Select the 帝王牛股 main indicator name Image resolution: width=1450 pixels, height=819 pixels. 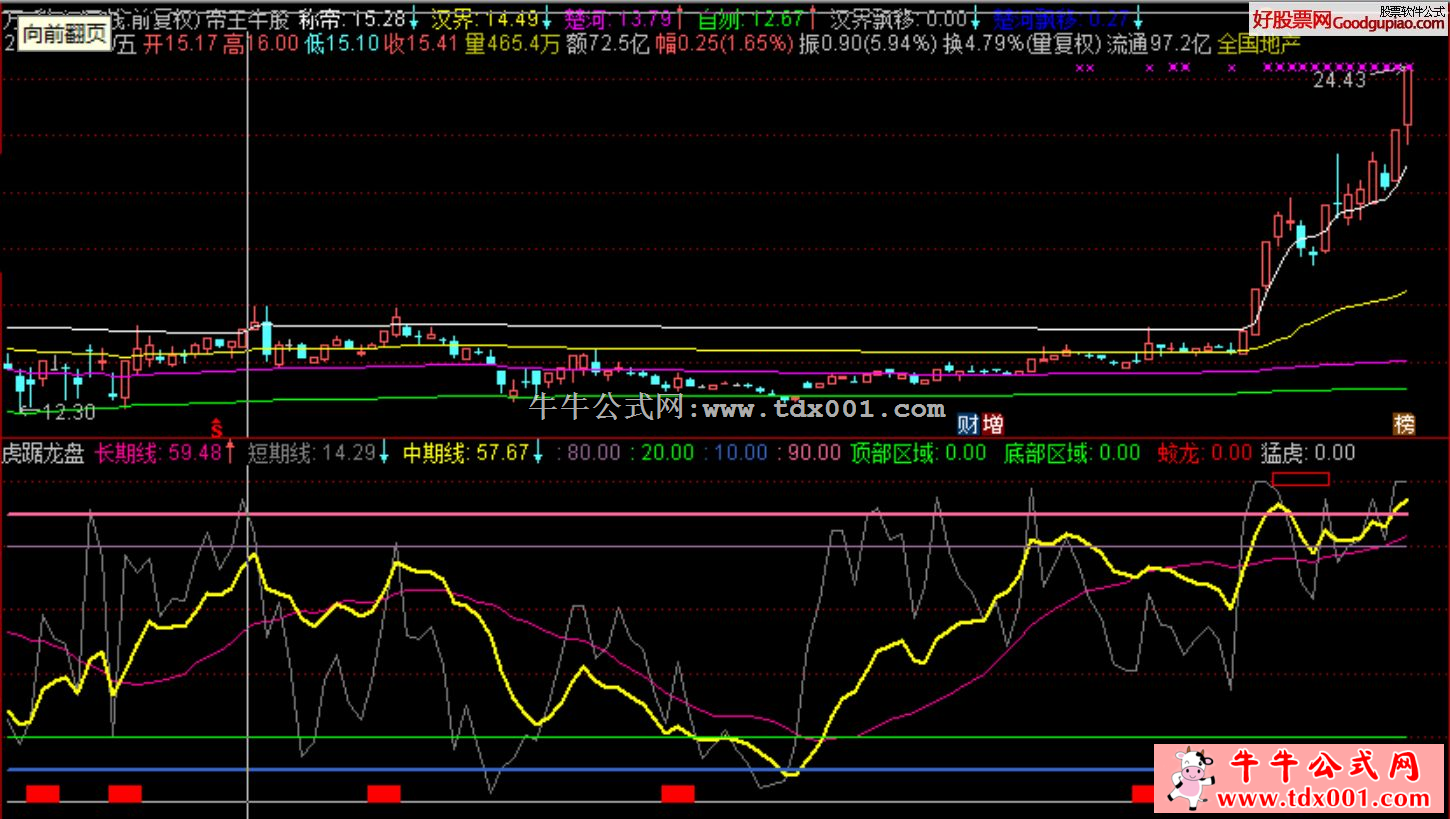point(247,19)
